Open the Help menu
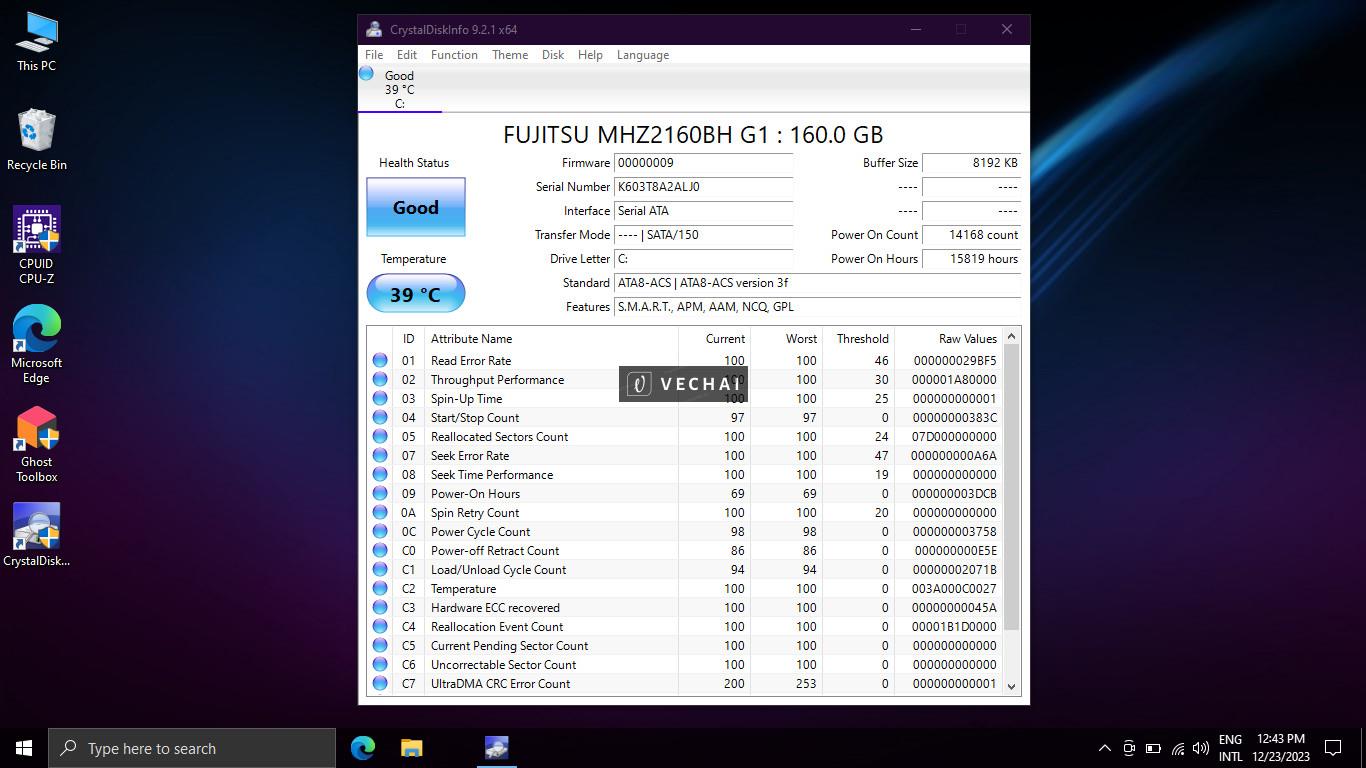The height and width of the screenshot is (768, 1366). coord(590,55)
